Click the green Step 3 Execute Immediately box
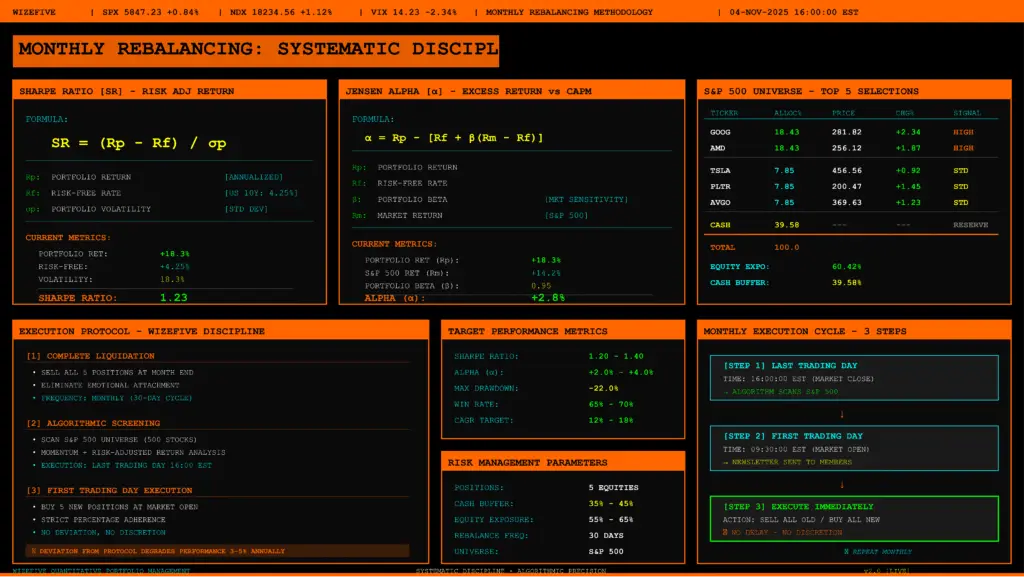This screenshot has width=1024, height=578. click(x=854, y=519)
